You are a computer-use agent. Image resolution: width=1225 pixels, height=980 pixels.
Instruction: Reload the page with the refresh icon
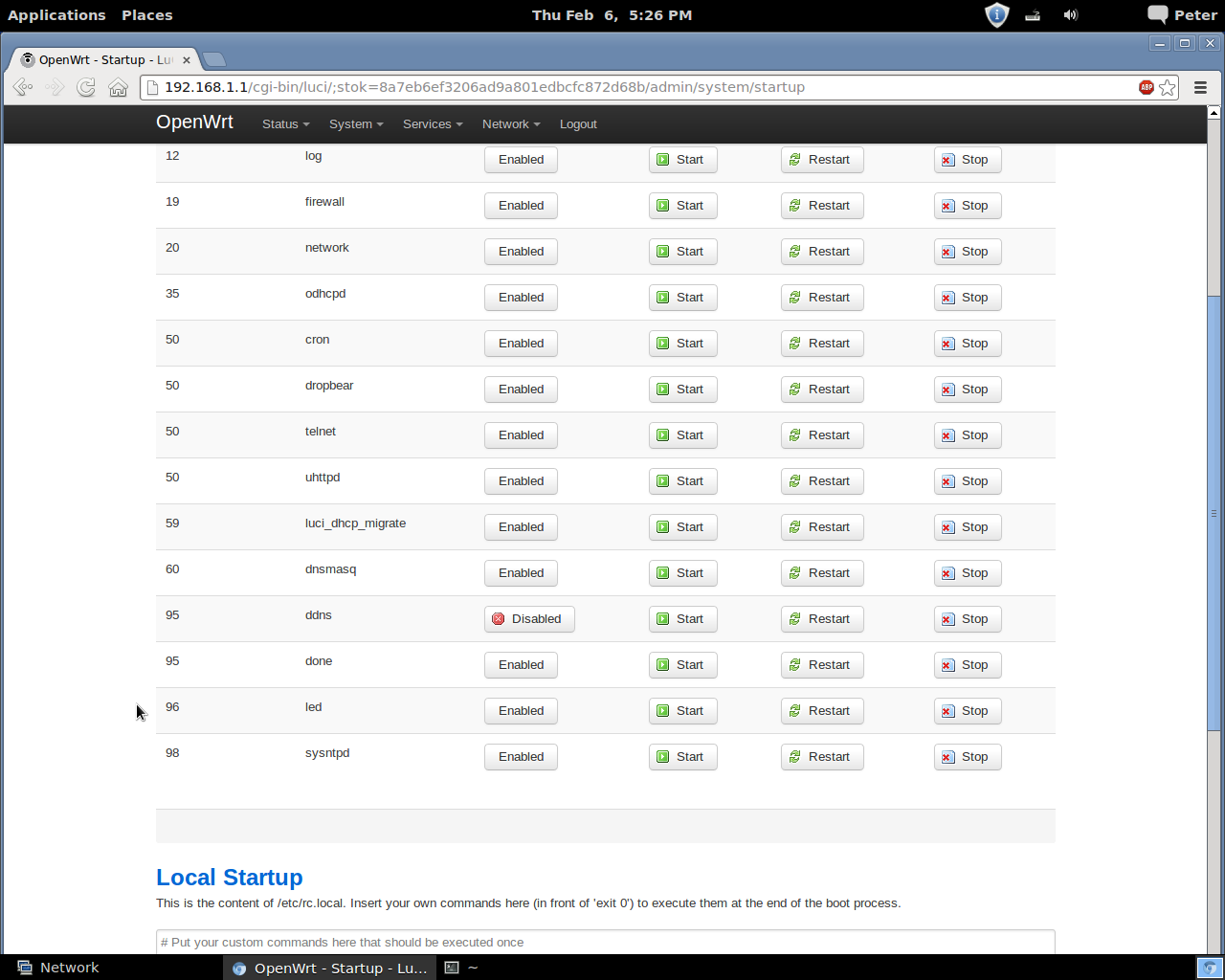[86, 87]
